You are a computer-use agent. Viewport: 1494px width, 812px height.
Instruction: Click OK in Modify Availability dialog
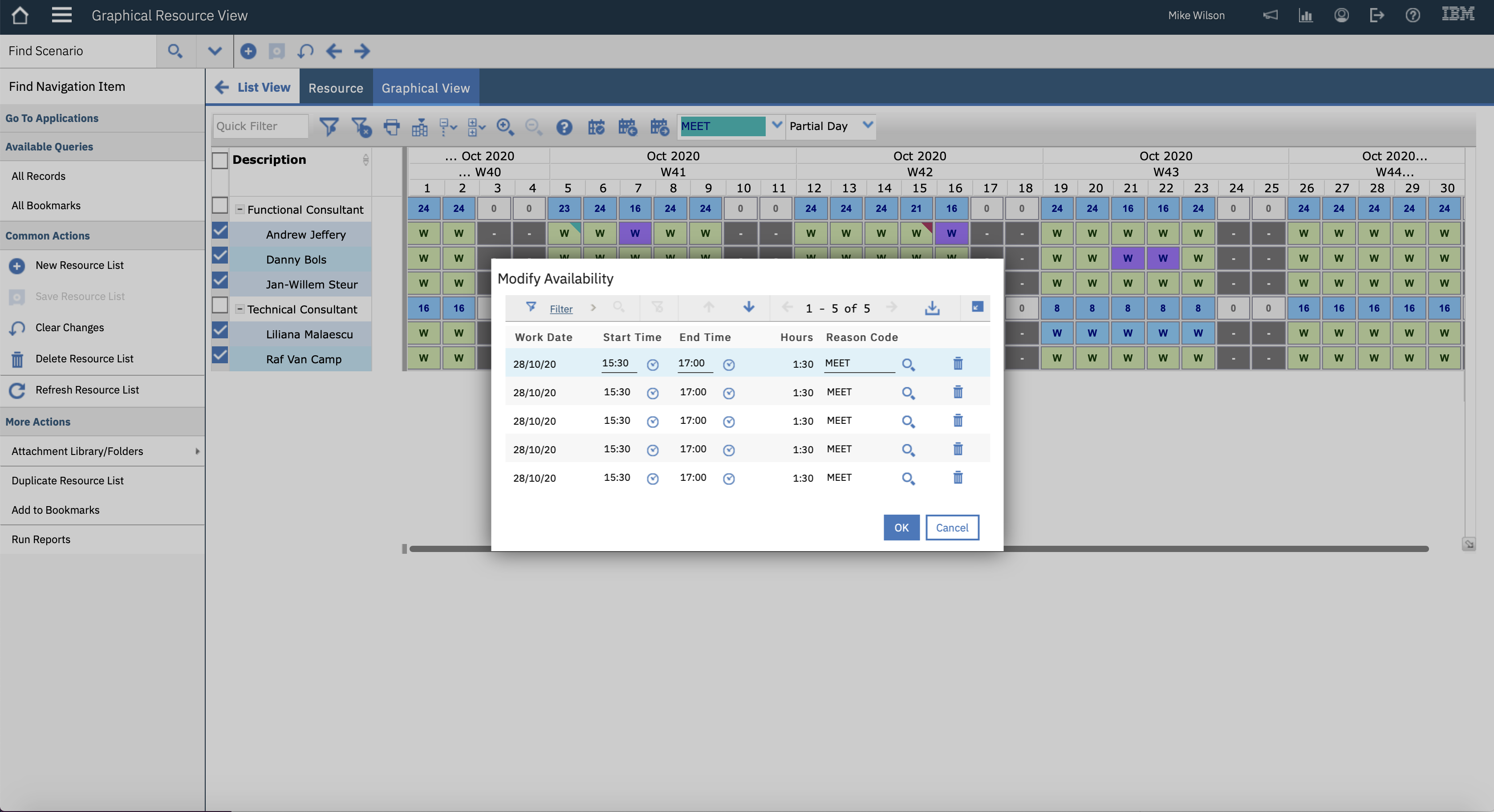pos(901,527)
